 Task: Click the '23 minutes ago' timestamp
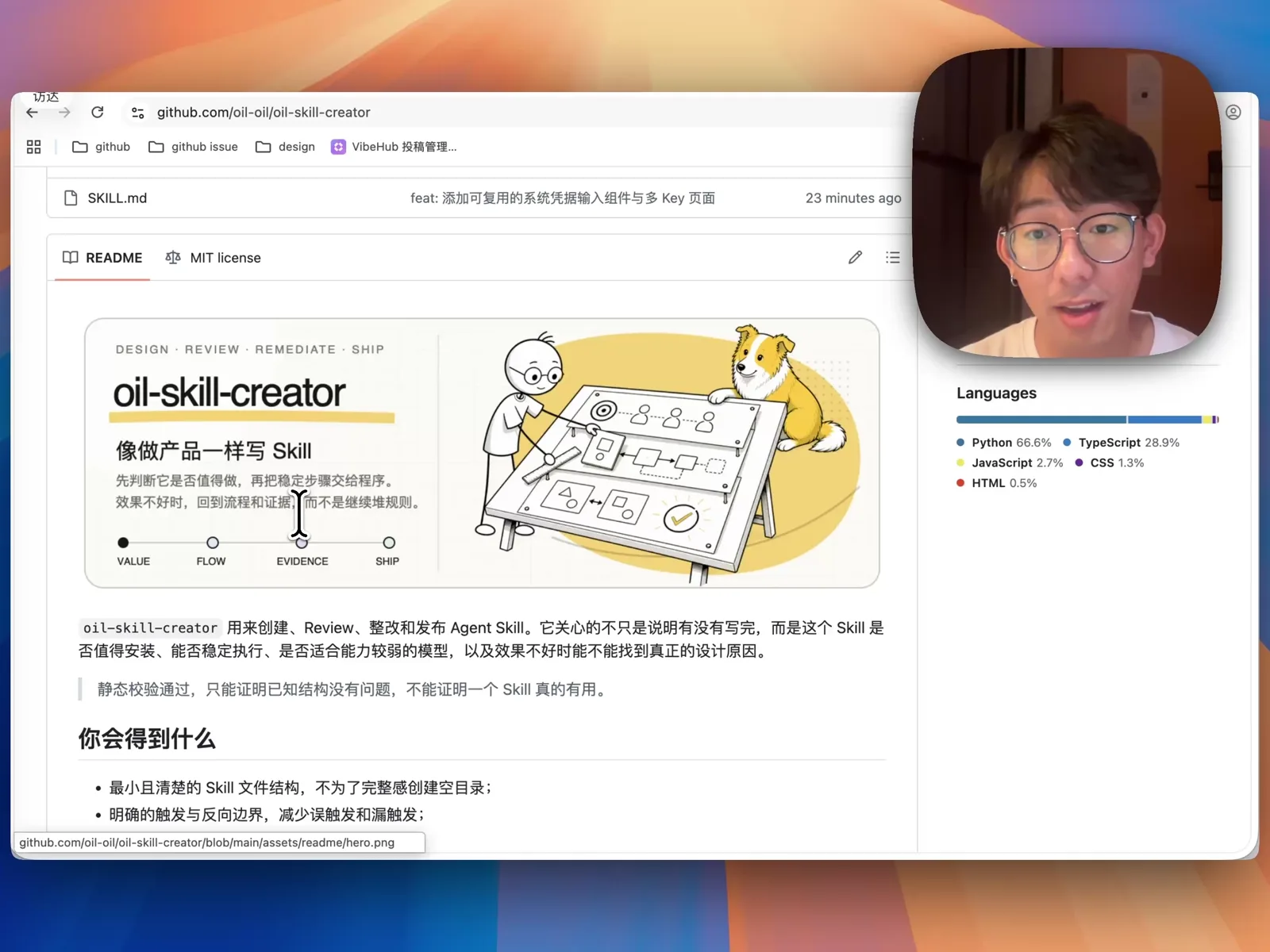tap(853, 198)
